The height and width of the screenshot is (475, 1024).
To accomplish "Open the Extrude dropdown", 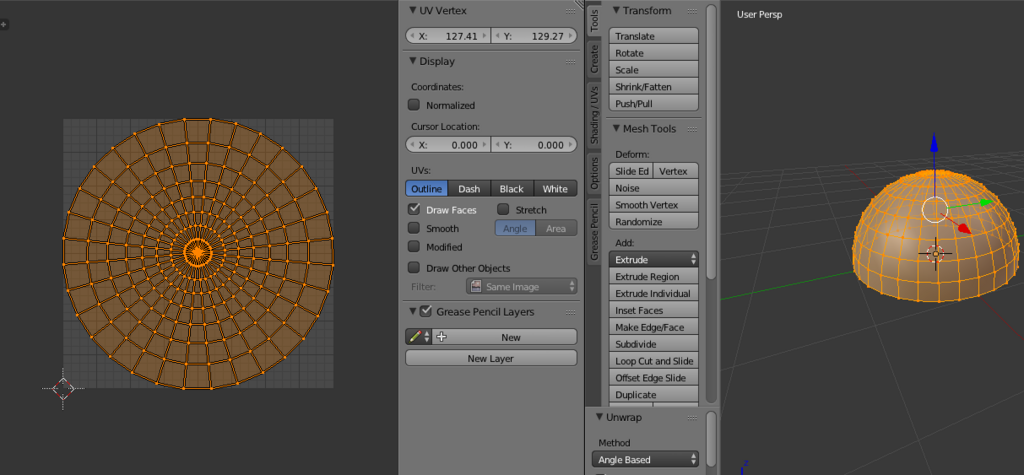I will [x=654, y=259].
